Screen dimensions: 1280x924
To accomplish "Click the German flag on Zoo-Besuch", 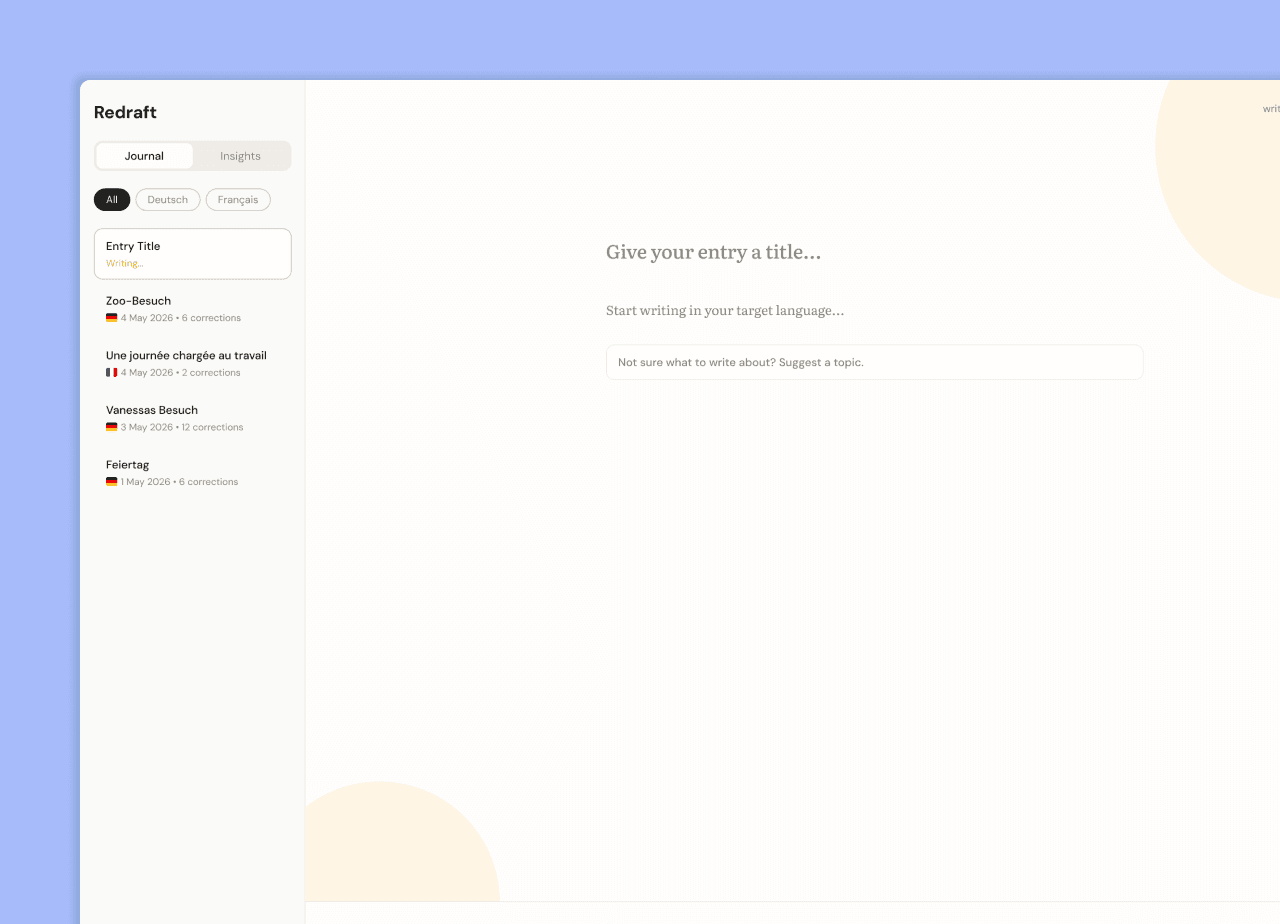I will click(112, 318).
